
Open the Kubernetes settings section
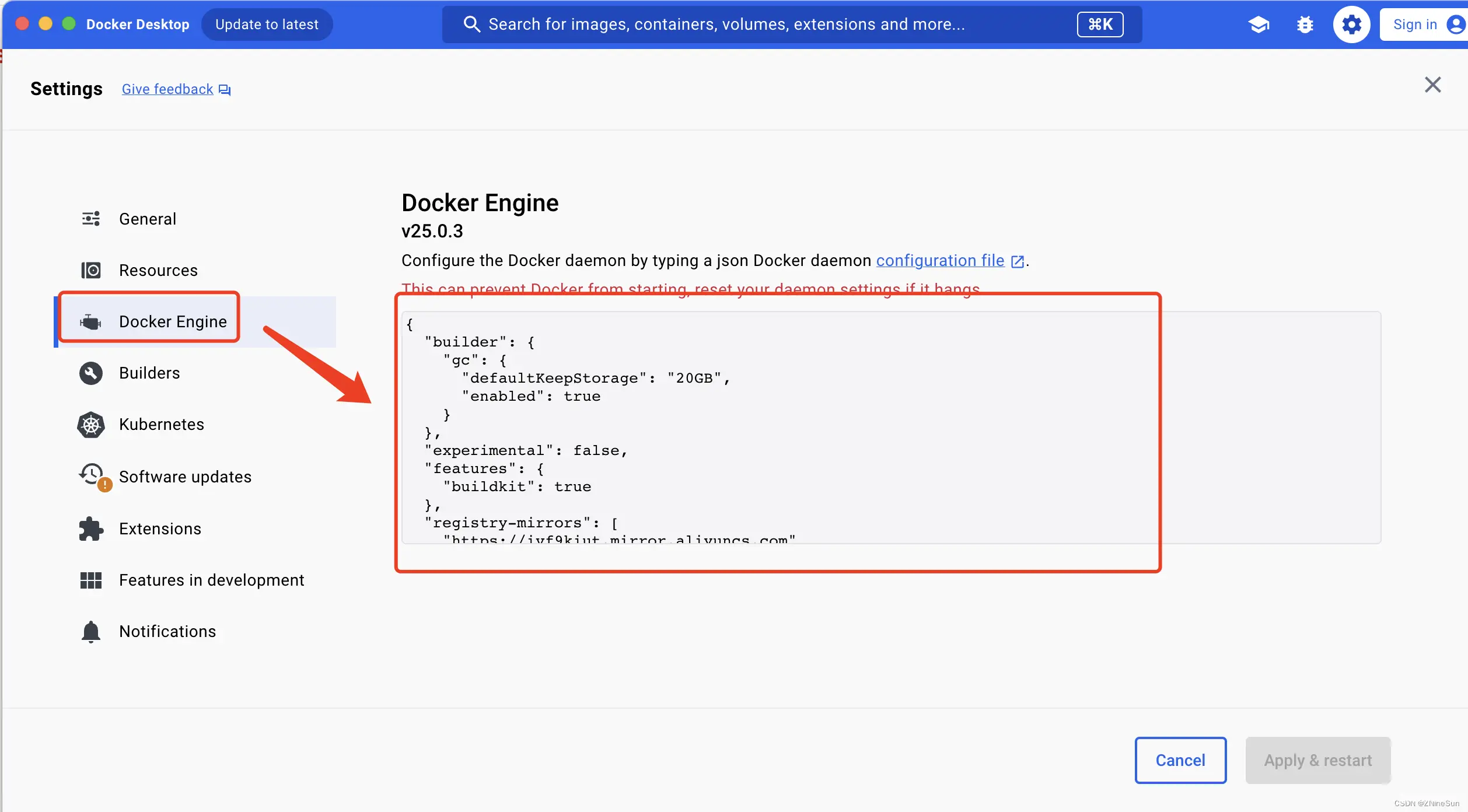click(x=196, y=424)
